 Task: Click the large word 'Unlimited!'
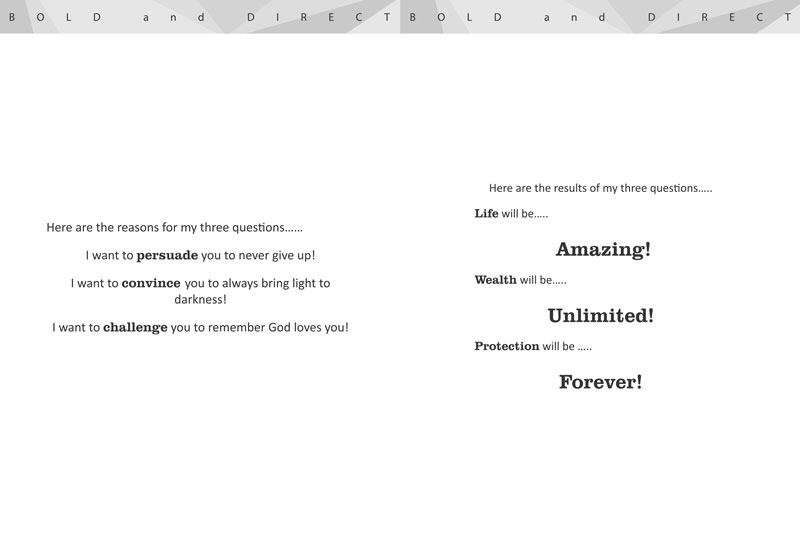[601, 316]
